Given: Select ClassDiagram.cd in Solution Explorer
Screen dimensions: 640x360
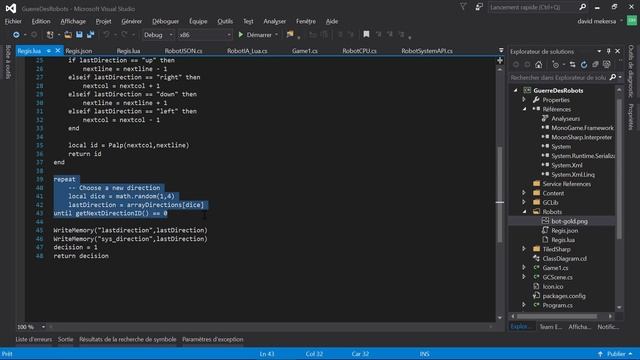Looking at the screenshot, I should 564,258.
